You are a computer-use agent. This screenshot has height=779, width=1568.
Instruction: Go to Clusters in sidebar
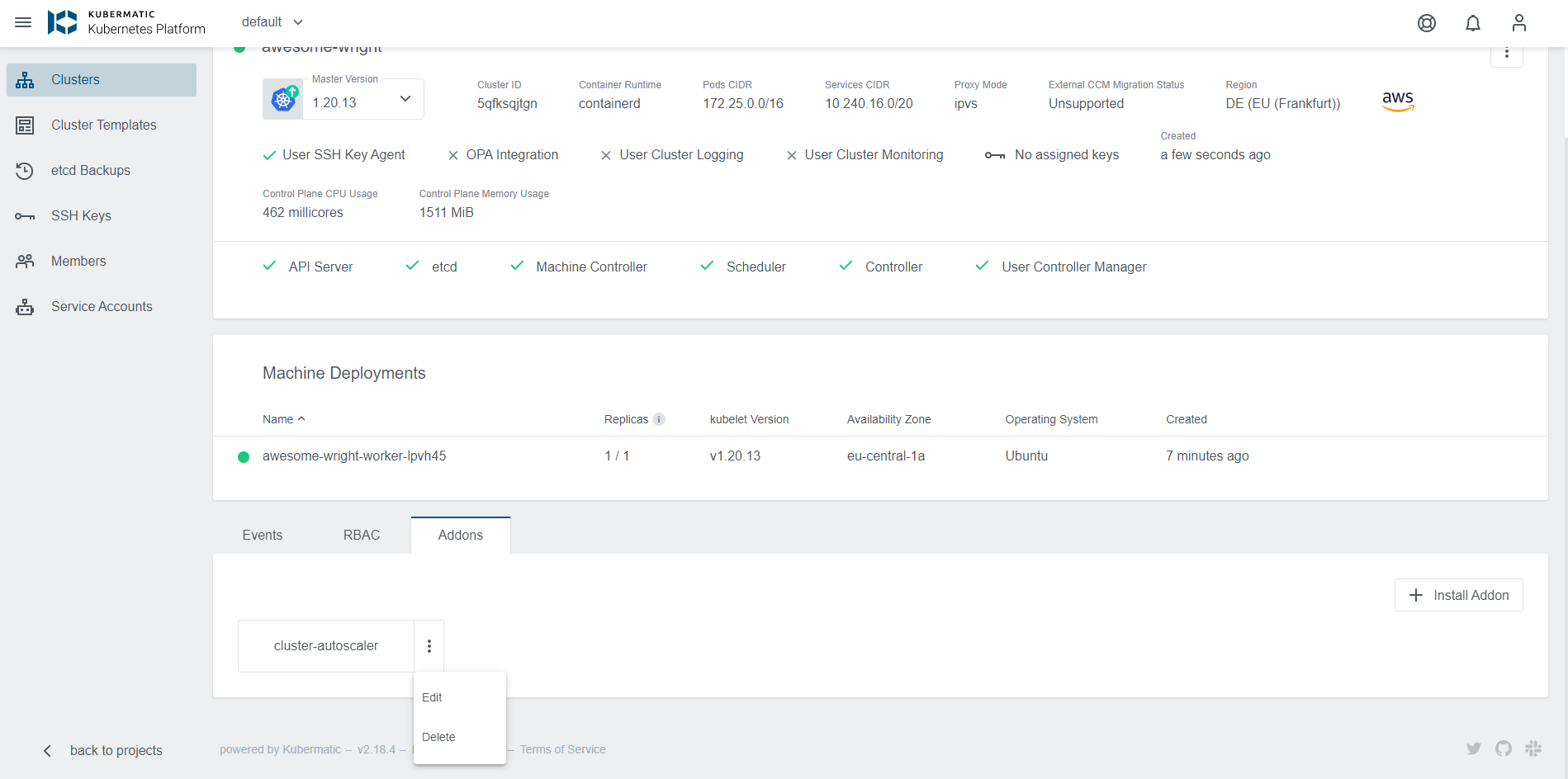(x=102, y=80)
